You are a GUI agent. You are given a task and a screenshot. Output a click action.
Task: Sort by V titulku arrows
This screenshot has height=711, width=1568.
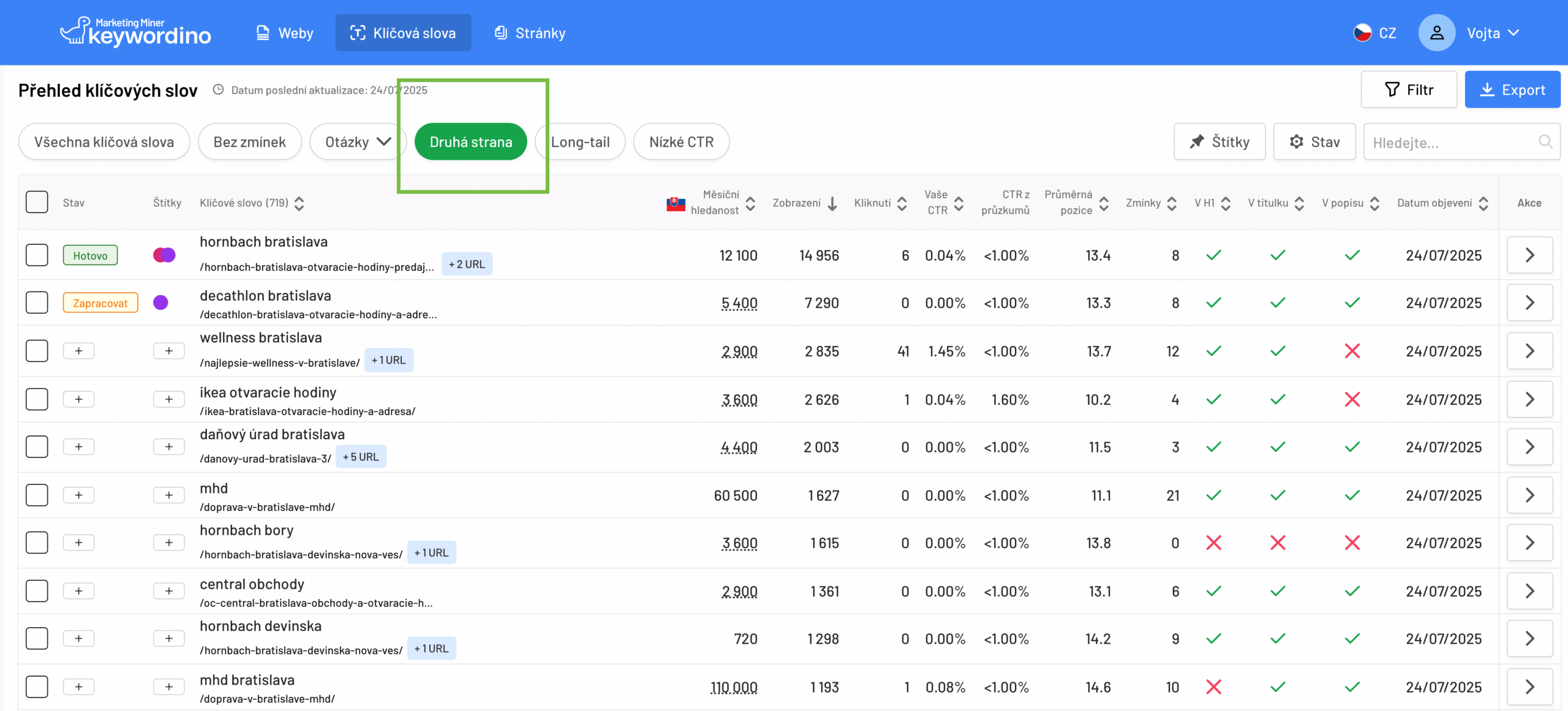pos(1299,203)
